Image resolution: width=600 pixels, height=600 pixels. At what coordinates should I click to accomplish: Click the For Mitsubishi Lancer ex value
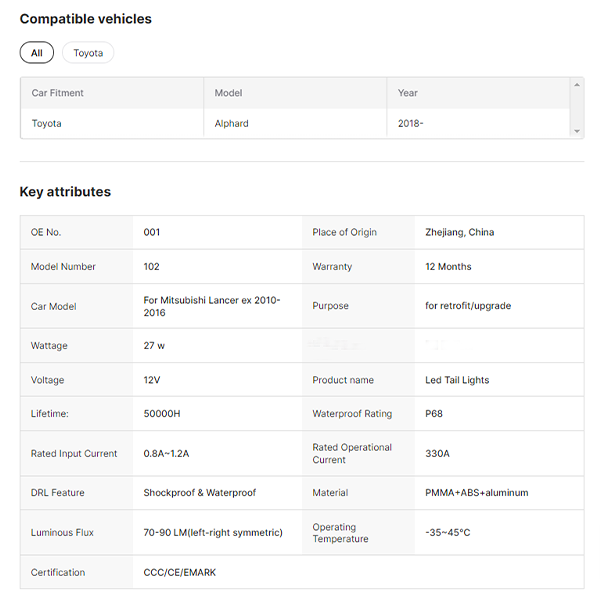point(212,306)
